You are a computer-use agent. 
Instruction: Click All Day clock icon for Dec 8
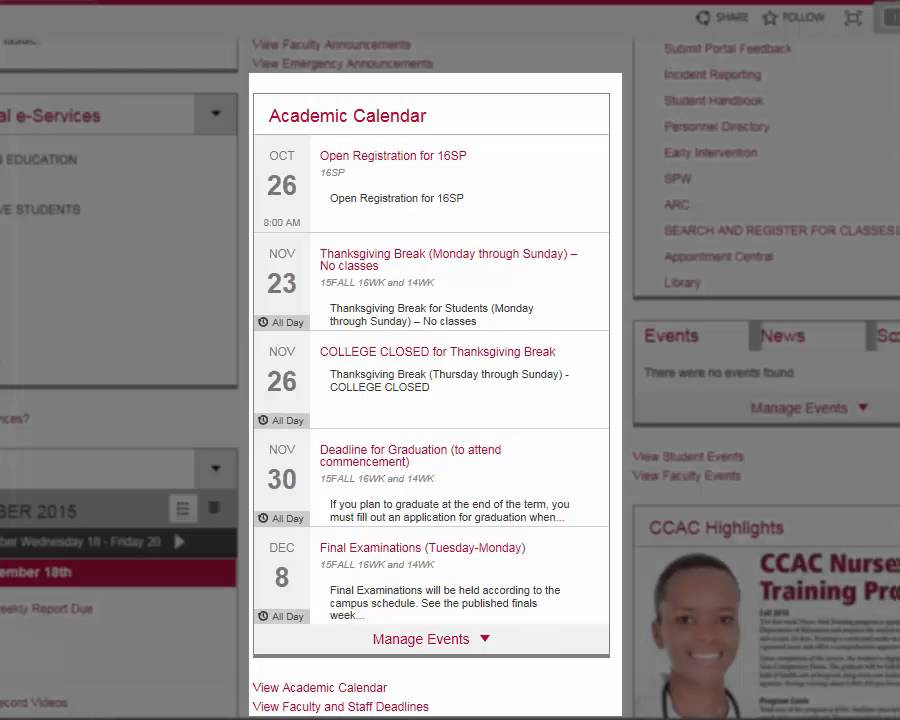pos(263,616)
